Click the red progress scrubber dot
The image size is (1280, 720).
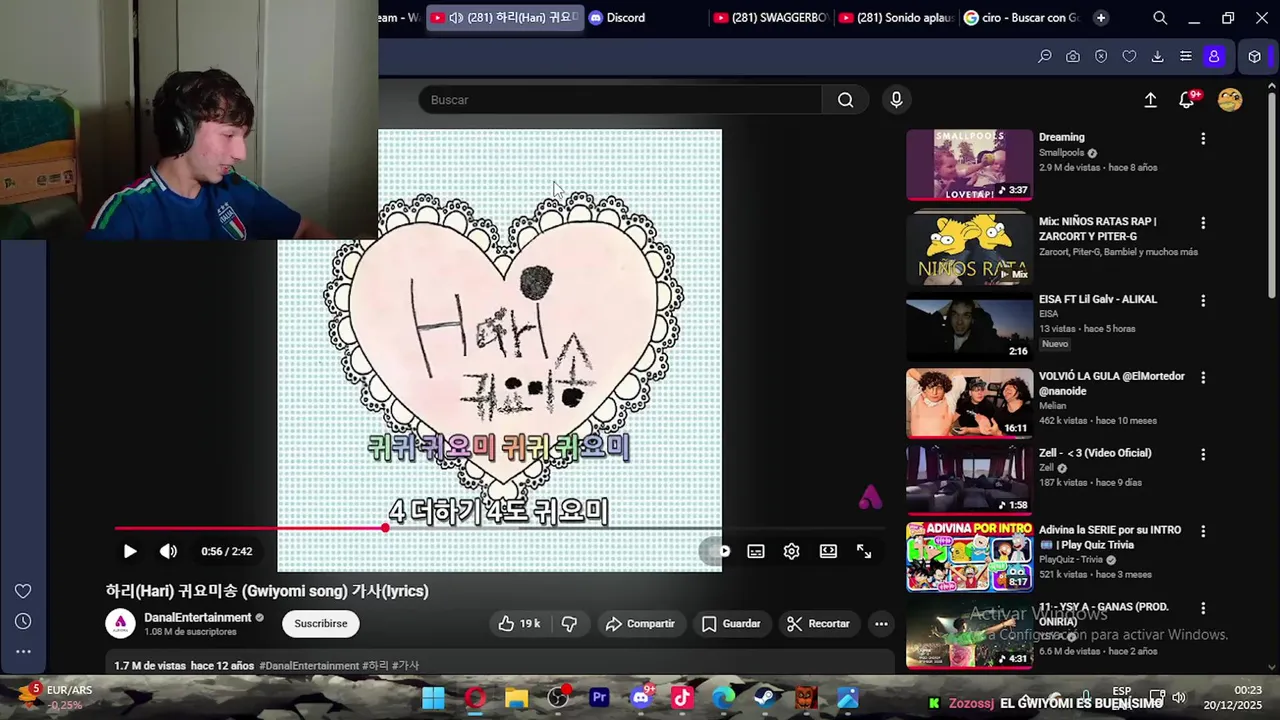(x=385, y=528)
